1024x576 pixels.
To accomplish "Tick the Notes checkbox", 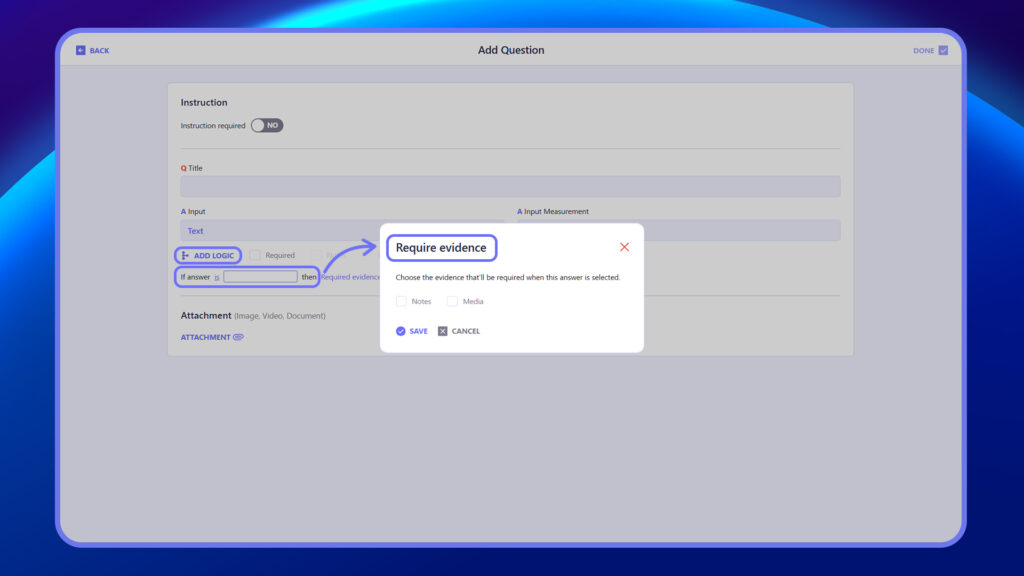I will [x=401, y=301].
